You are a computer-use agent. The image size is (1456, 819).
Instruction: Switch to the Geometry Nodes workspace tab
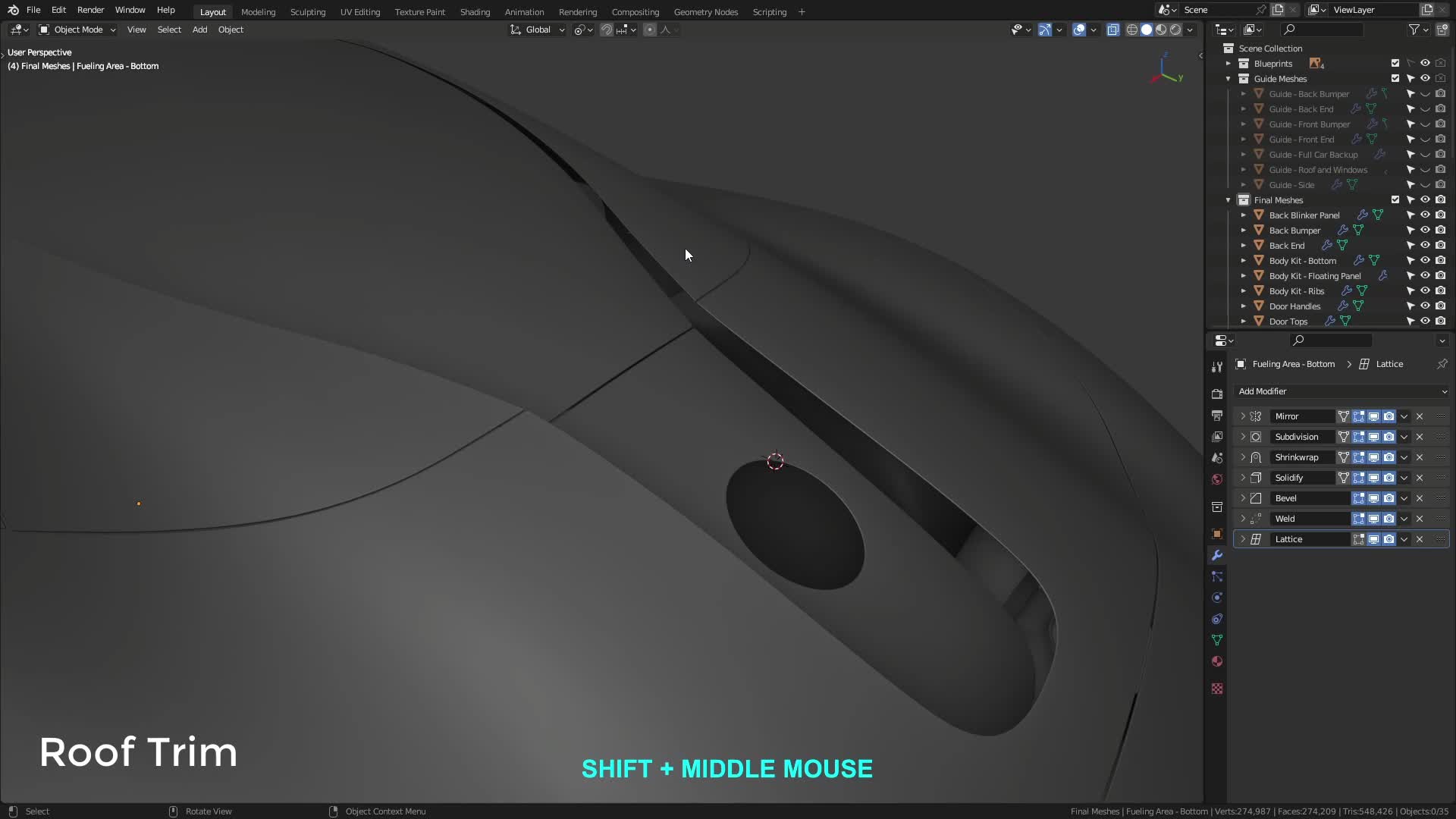click(705, 12)
